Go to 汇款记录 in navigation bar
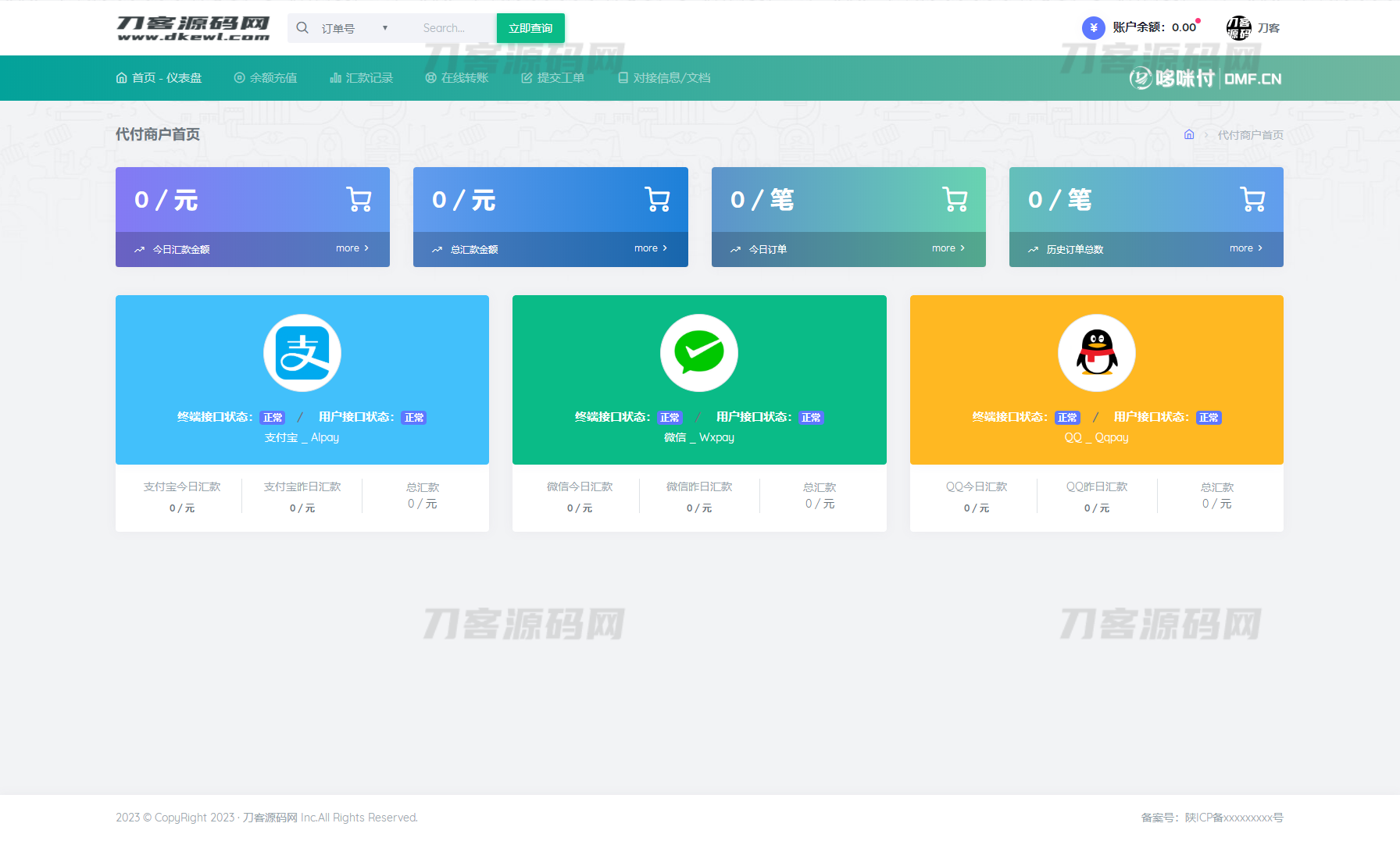1400x841 pixels. (x=362, y=78)
